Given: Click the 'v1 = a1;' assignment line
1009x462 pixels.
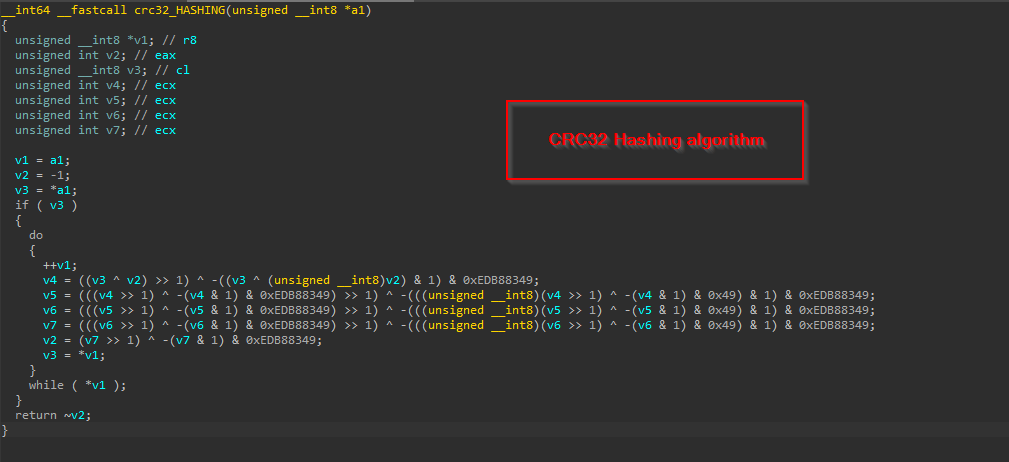Looking at the screenshot, I should [43, 160].
